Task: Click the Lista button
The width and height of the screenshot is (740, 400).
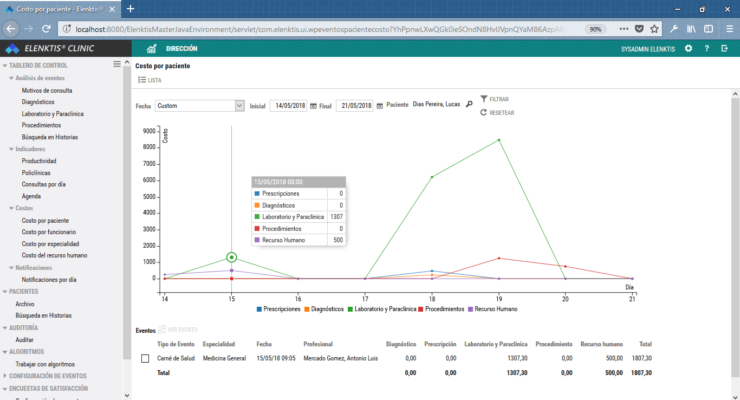Action: 148,80
